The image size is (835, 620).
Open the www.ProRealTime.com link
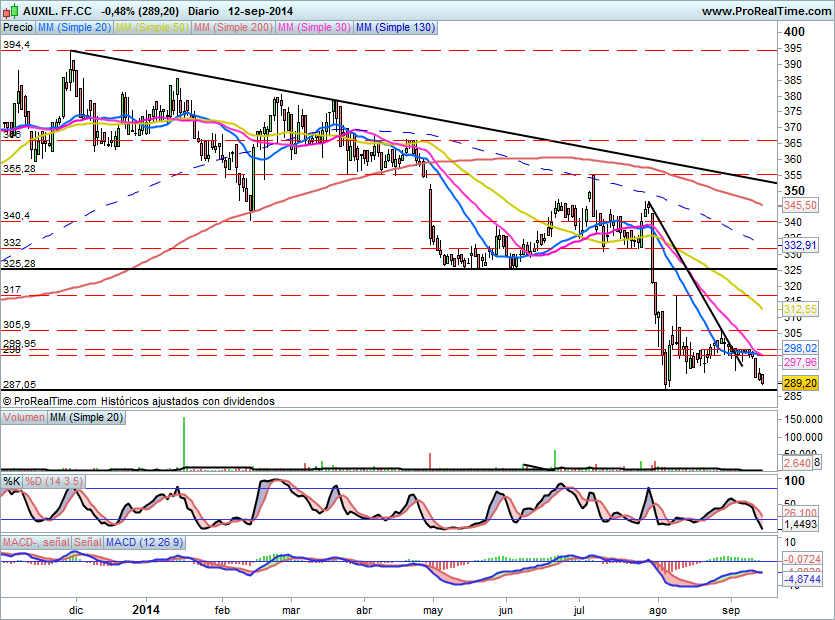[766, 11]
